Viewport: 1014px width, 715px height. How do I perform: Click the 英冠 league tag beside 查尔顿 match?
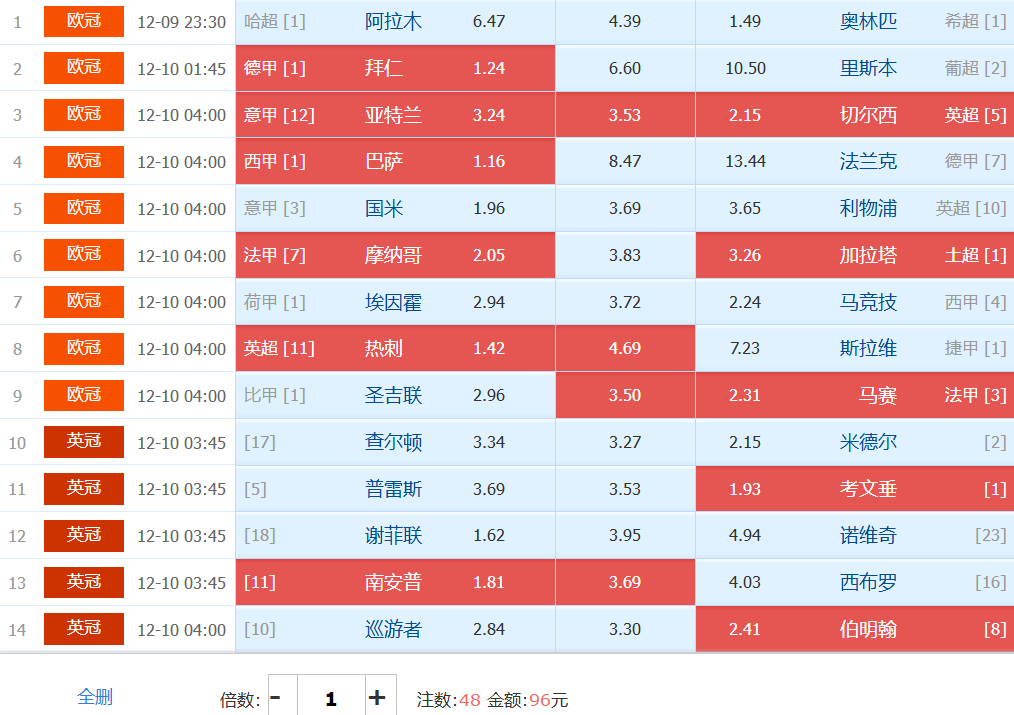(84, 442)
